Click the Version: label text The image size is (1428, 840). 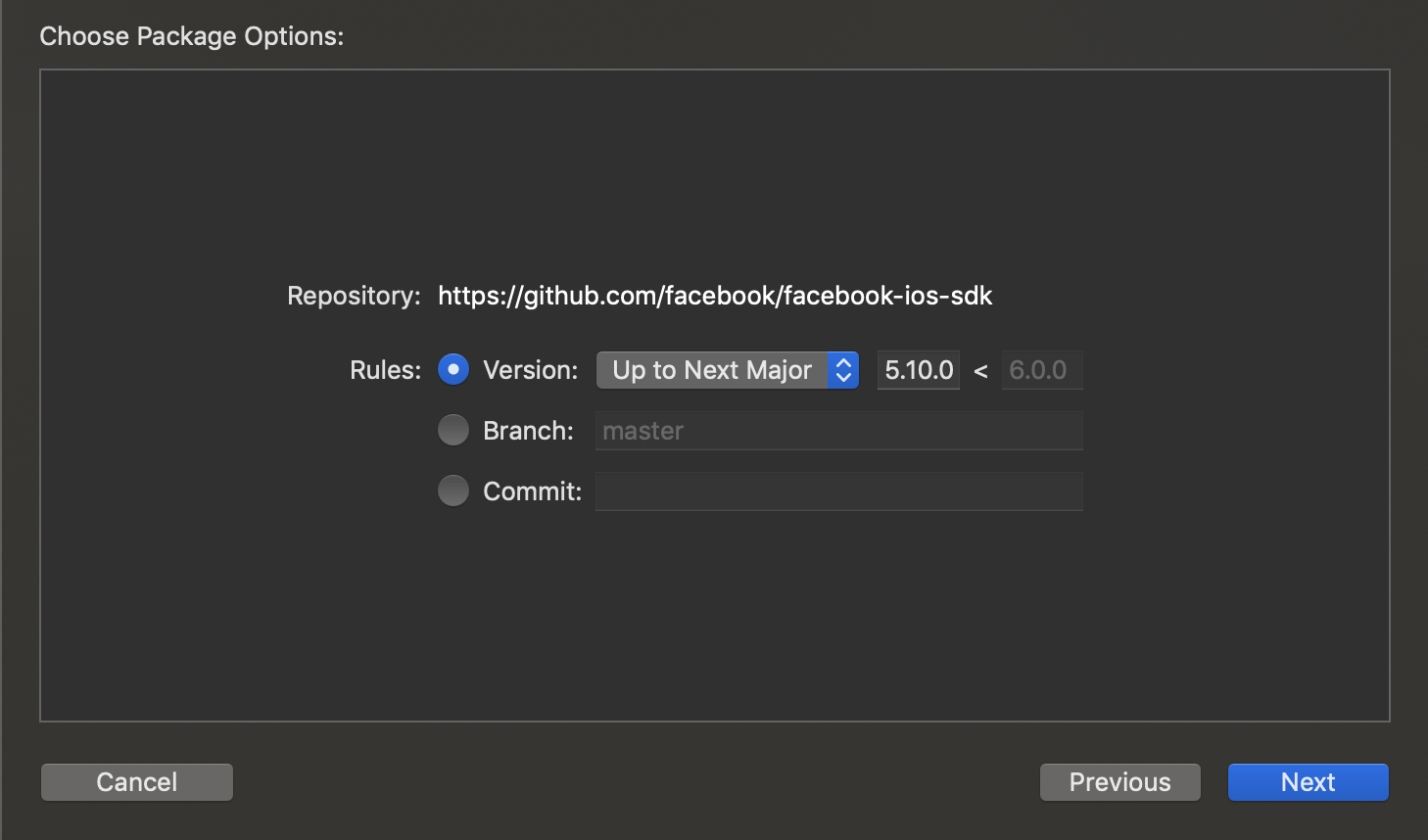[x=531, y=370]
